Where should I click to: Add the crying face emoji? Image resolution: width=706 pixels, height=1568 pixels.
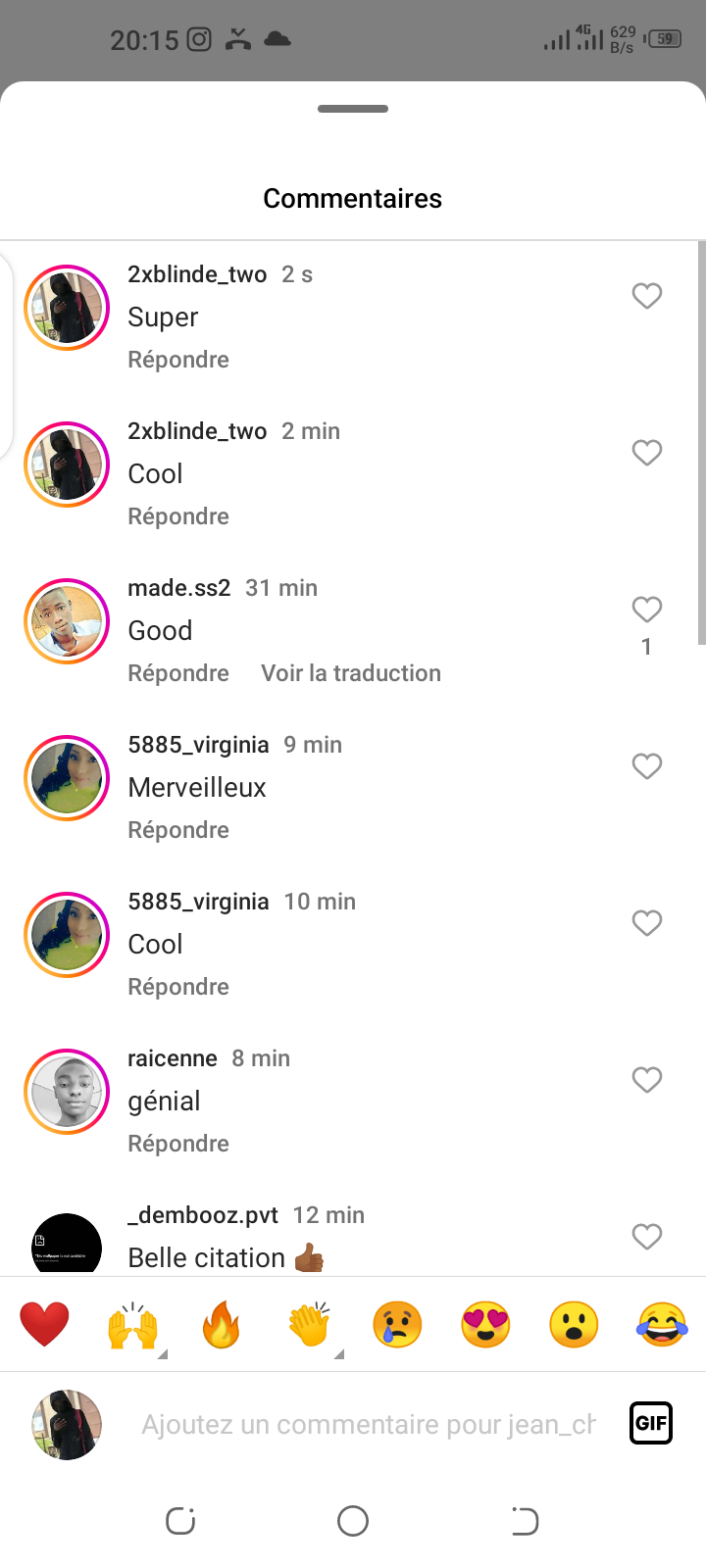tap(397, 1325)
